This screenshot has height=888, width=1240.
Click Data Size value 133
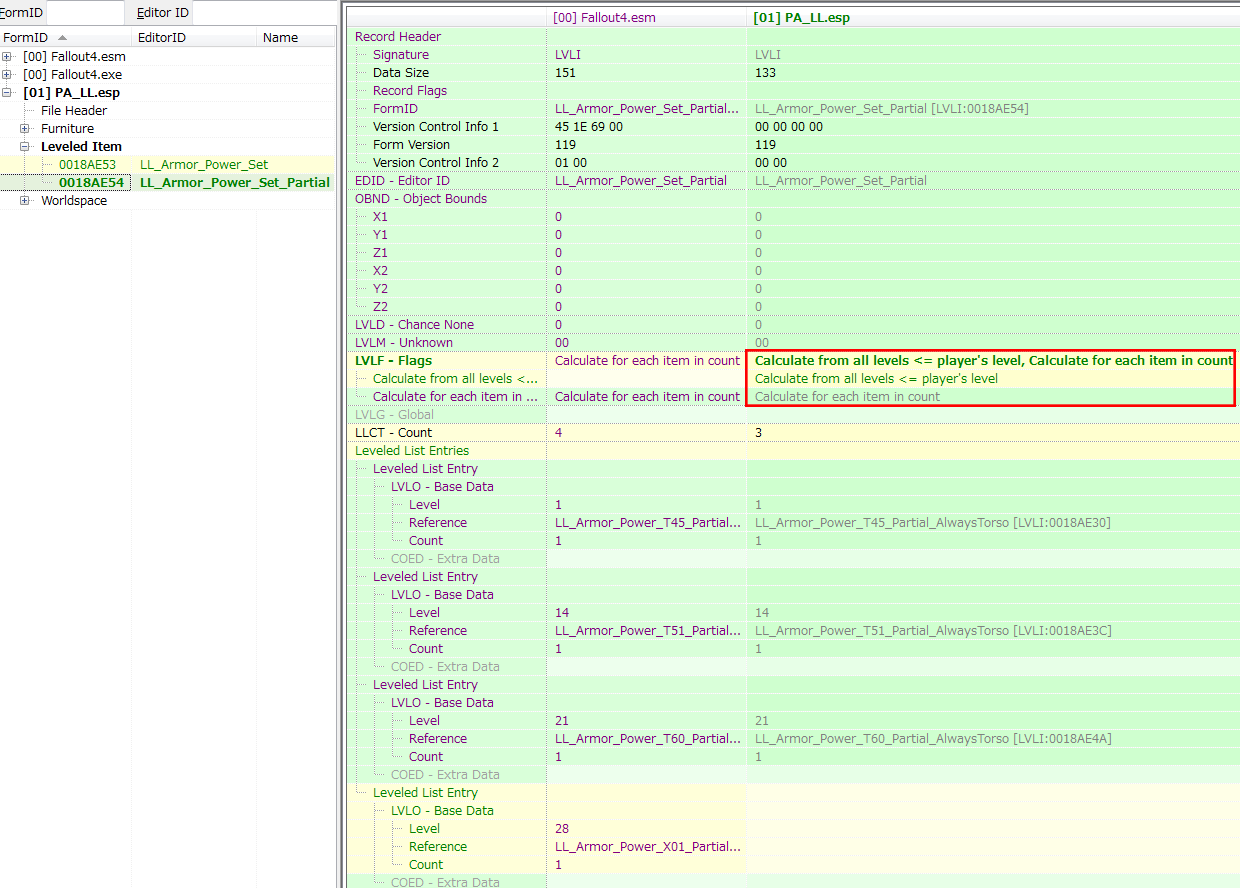tap(765, 72)
